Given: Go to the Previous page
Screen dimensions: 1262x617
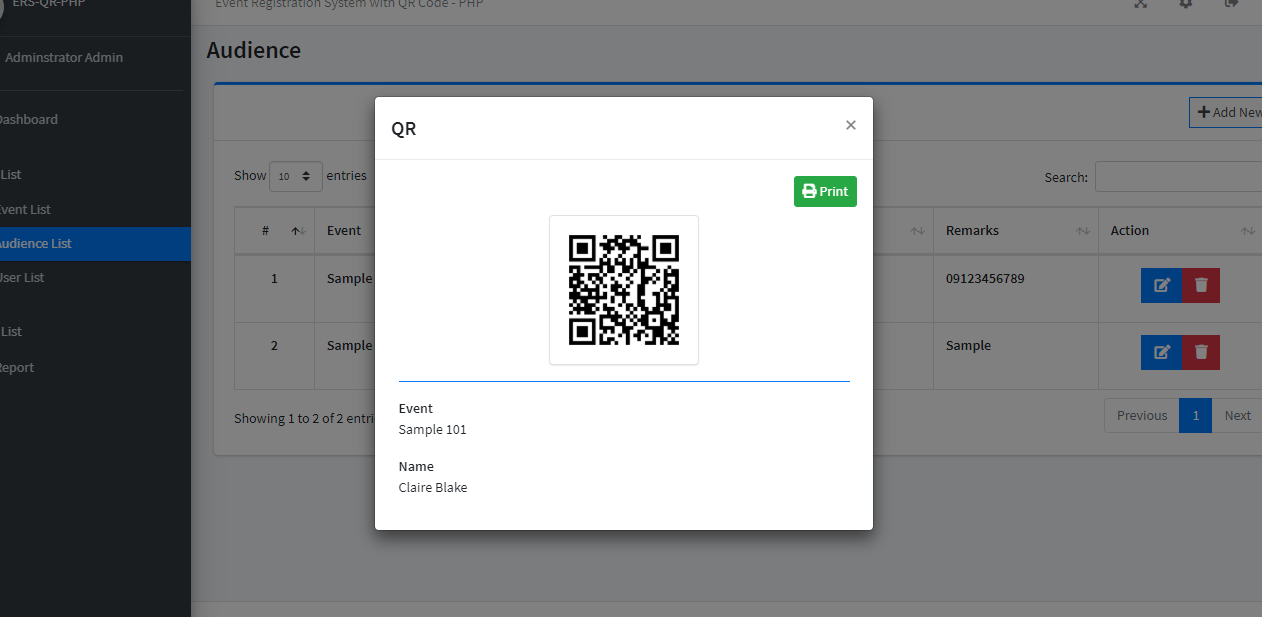Looking at the screenshot, I should point(1142,415).
